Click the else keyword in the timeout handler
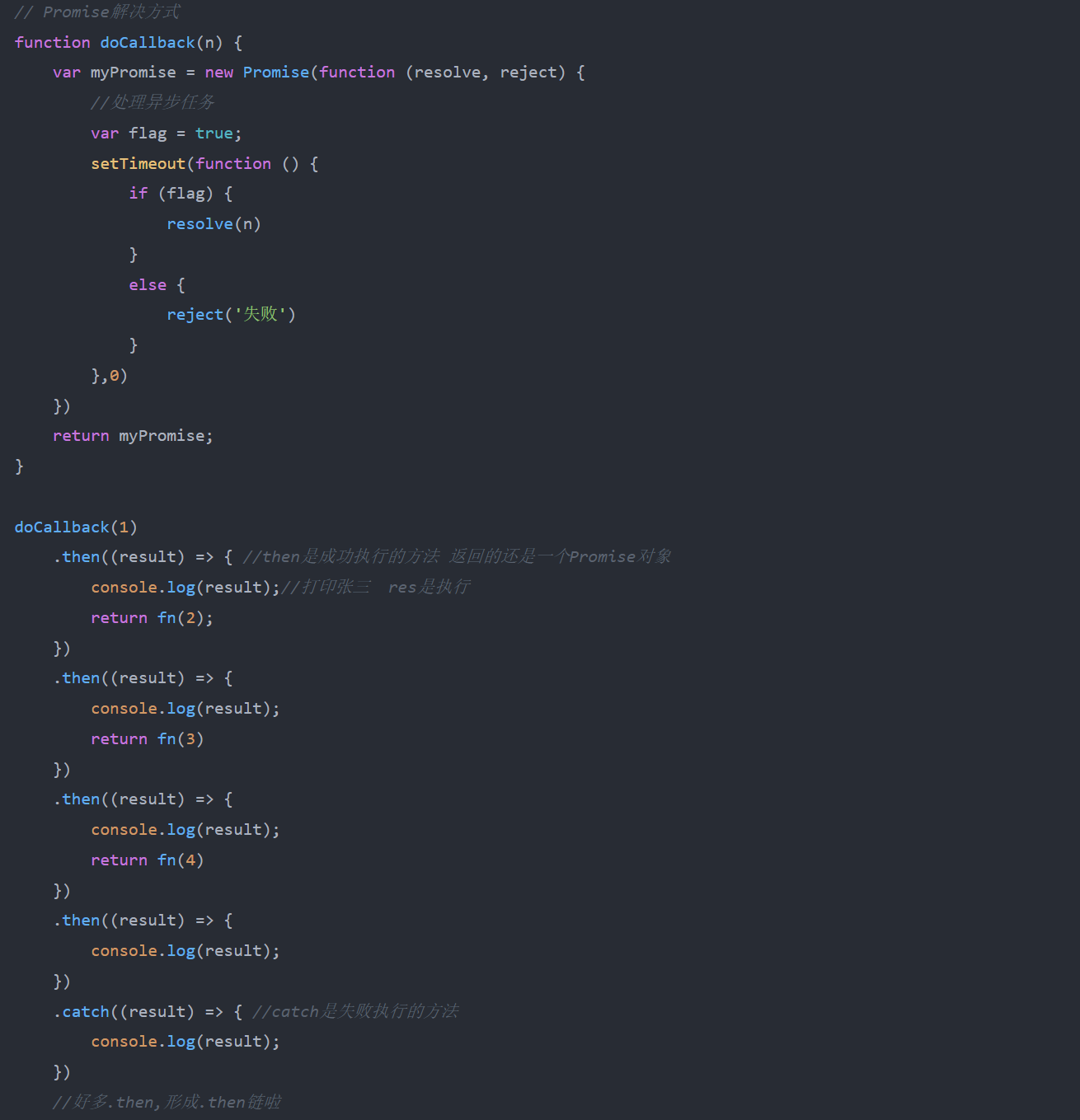 (148, 284)
